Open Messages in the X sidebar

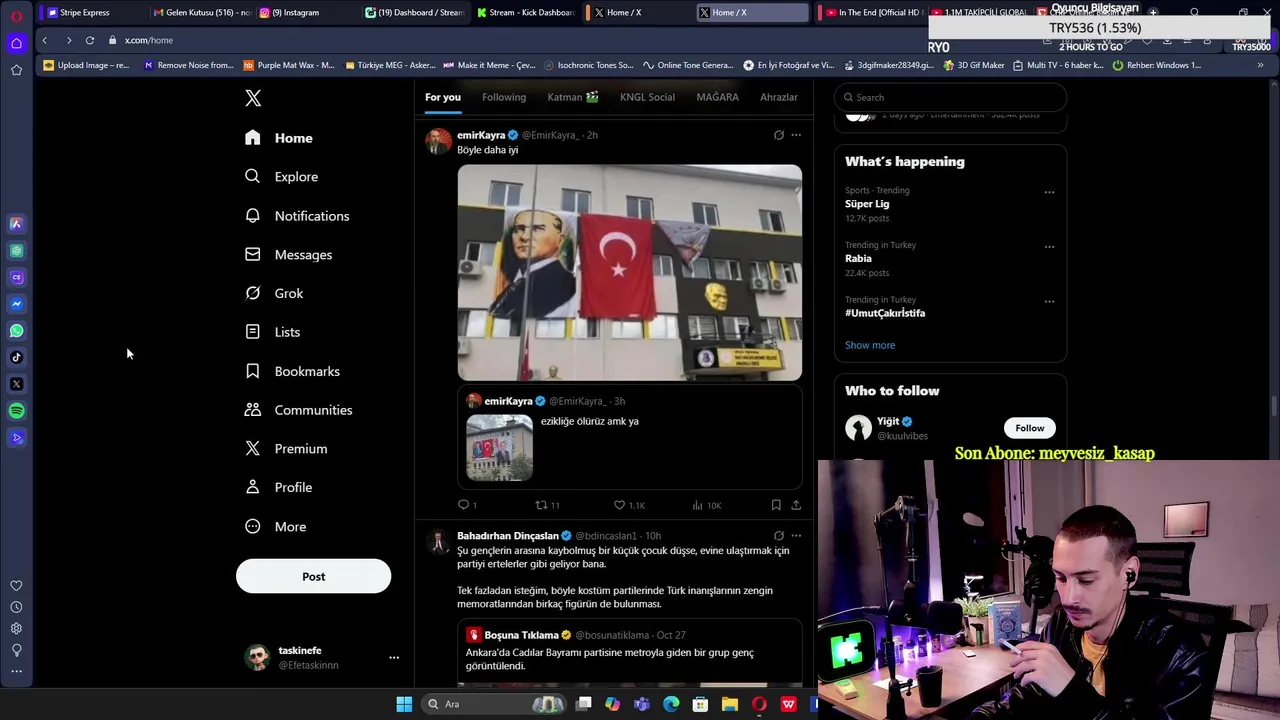(x=288, y=255)
